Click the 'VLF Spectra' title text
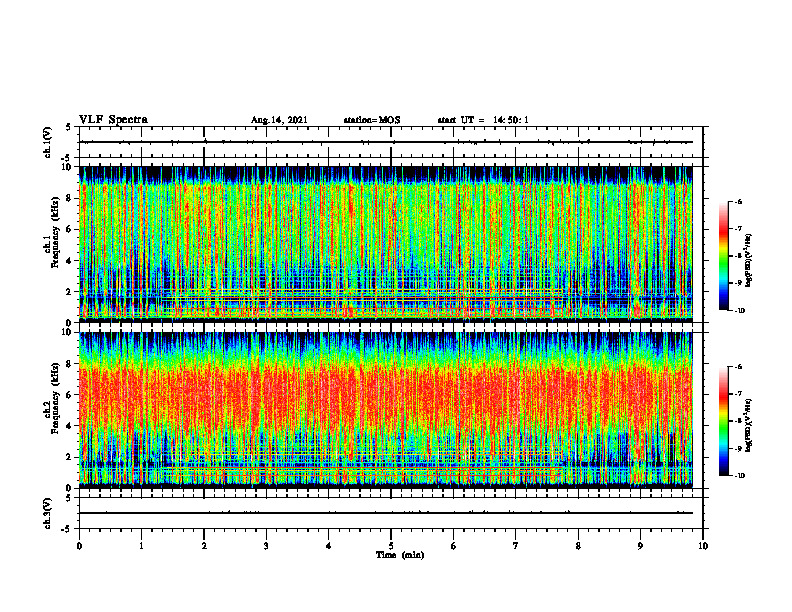The image size is (792, 612). coord(113,120)
